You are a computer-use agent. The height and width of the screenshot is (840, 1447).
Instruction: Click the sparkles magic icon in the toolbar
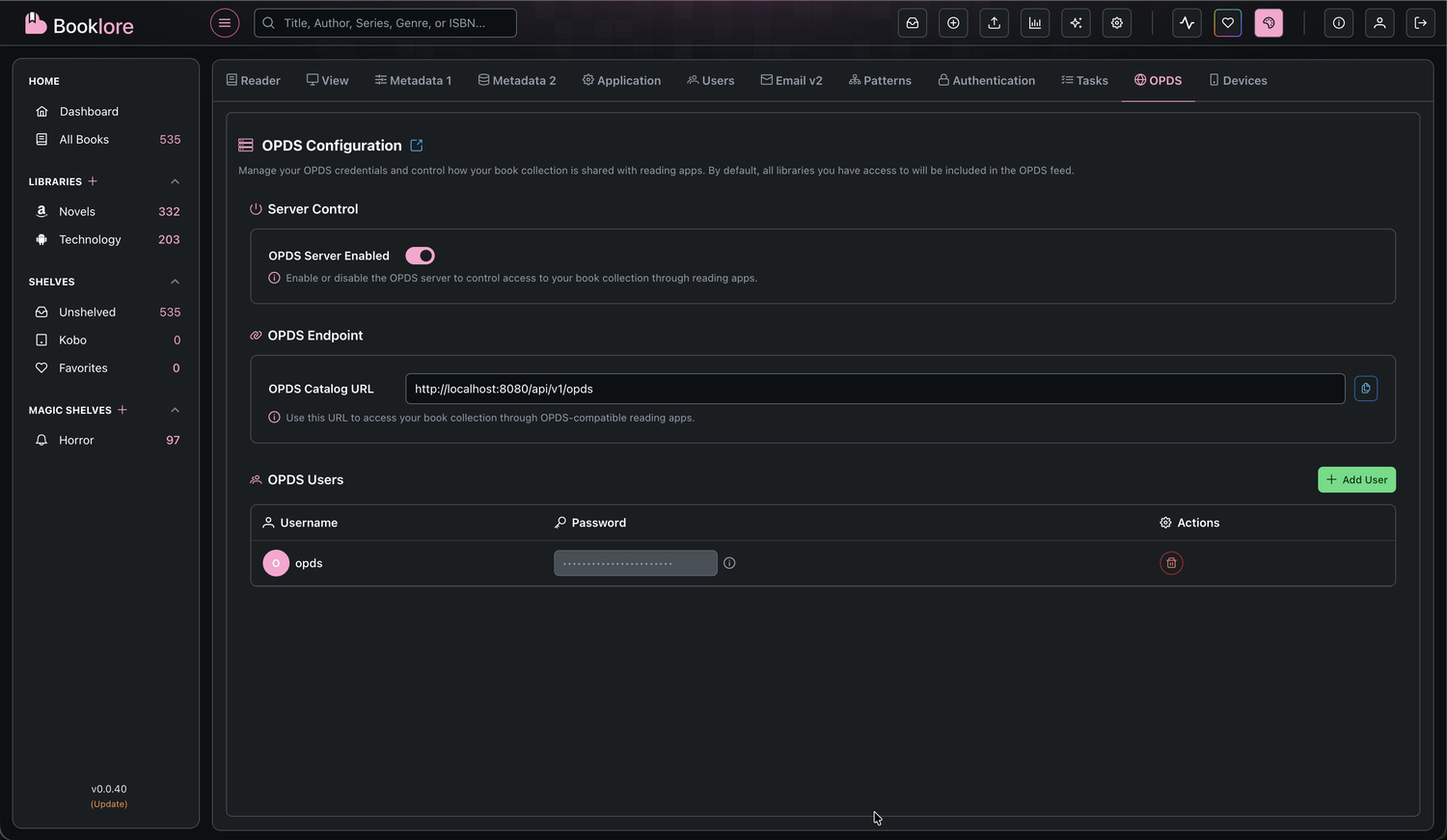1076,22
